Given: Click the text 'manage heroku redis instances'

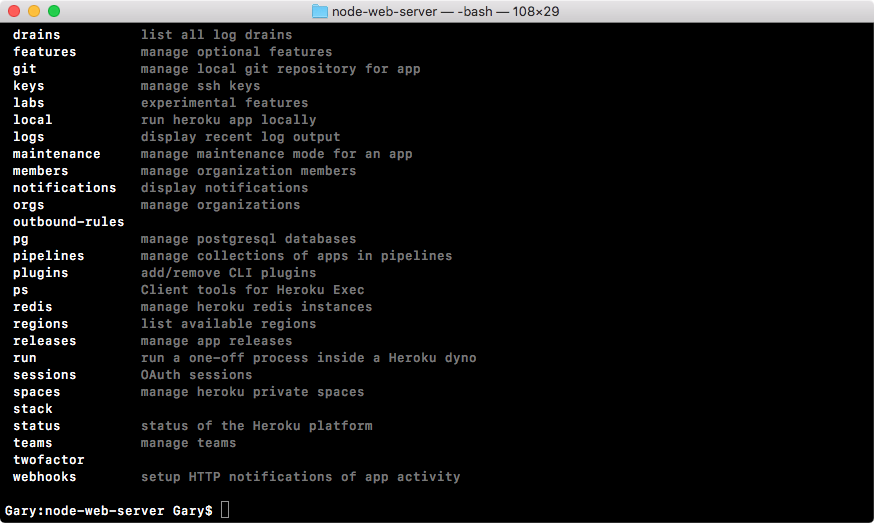Looking at the screenshot, I should 256,307.
